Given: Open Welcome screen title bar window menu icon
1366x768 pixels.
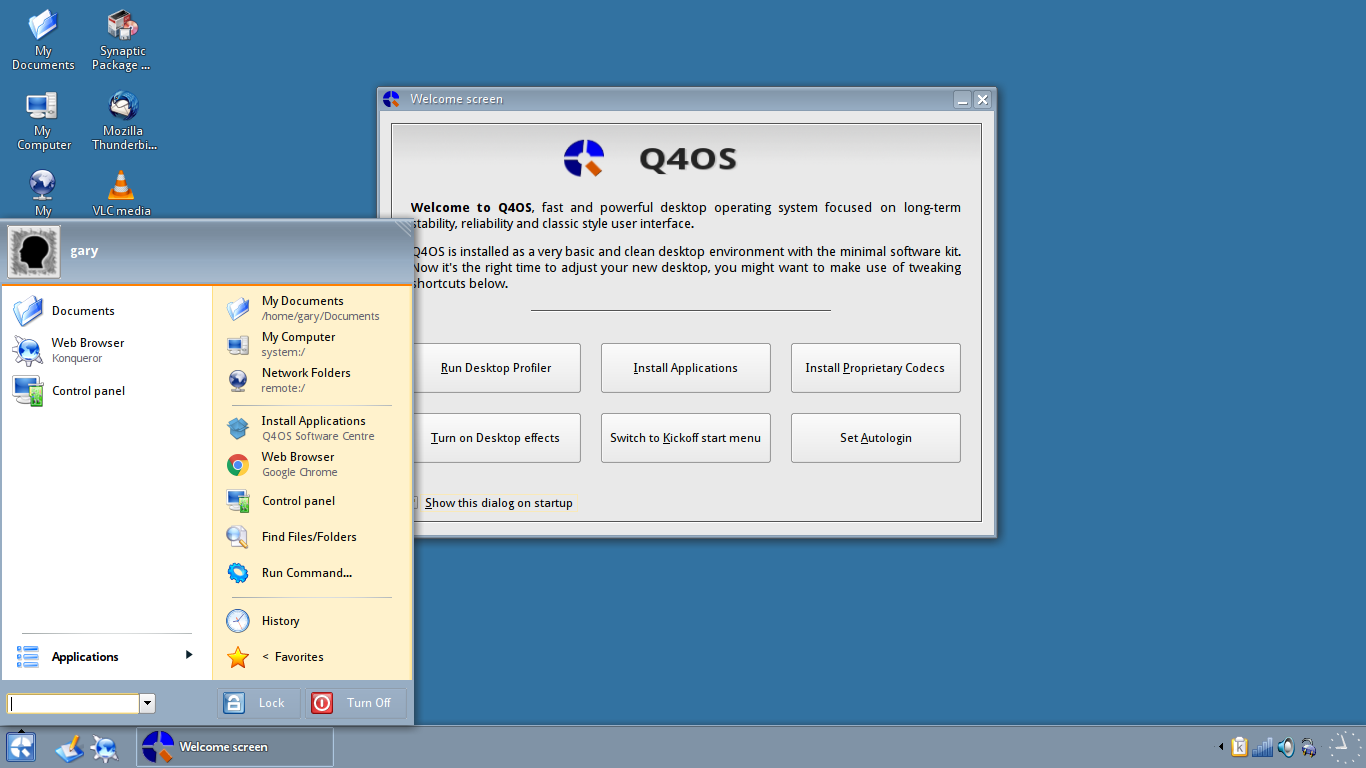Looking at the screenshot, I should 391,99.
